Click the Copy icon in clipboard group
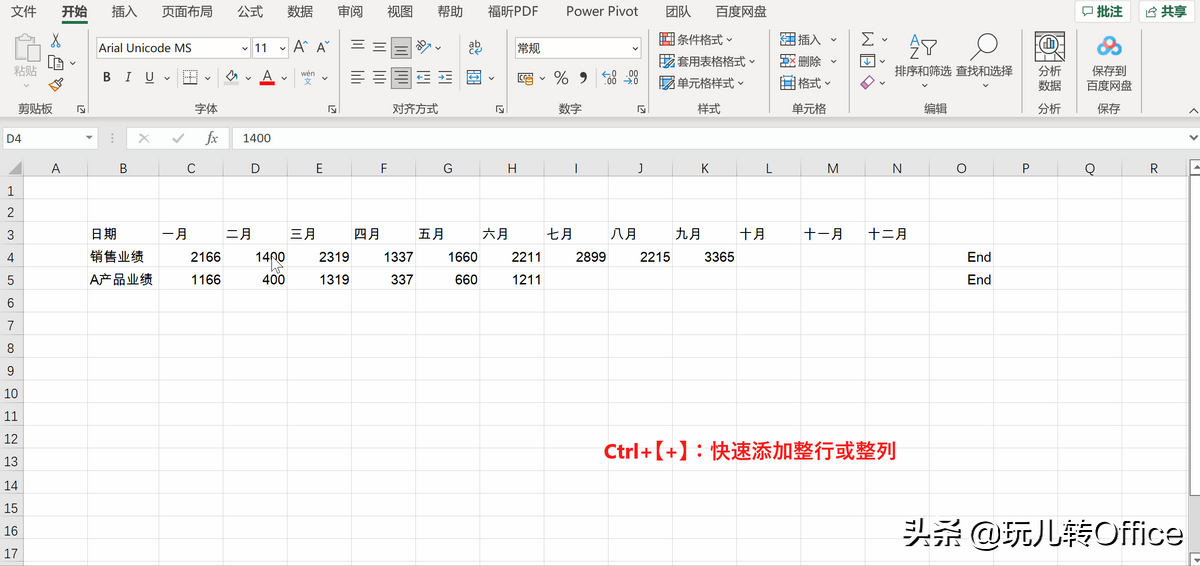Image resolution: width=1200 pixels, height=566 pixels. 55,63
